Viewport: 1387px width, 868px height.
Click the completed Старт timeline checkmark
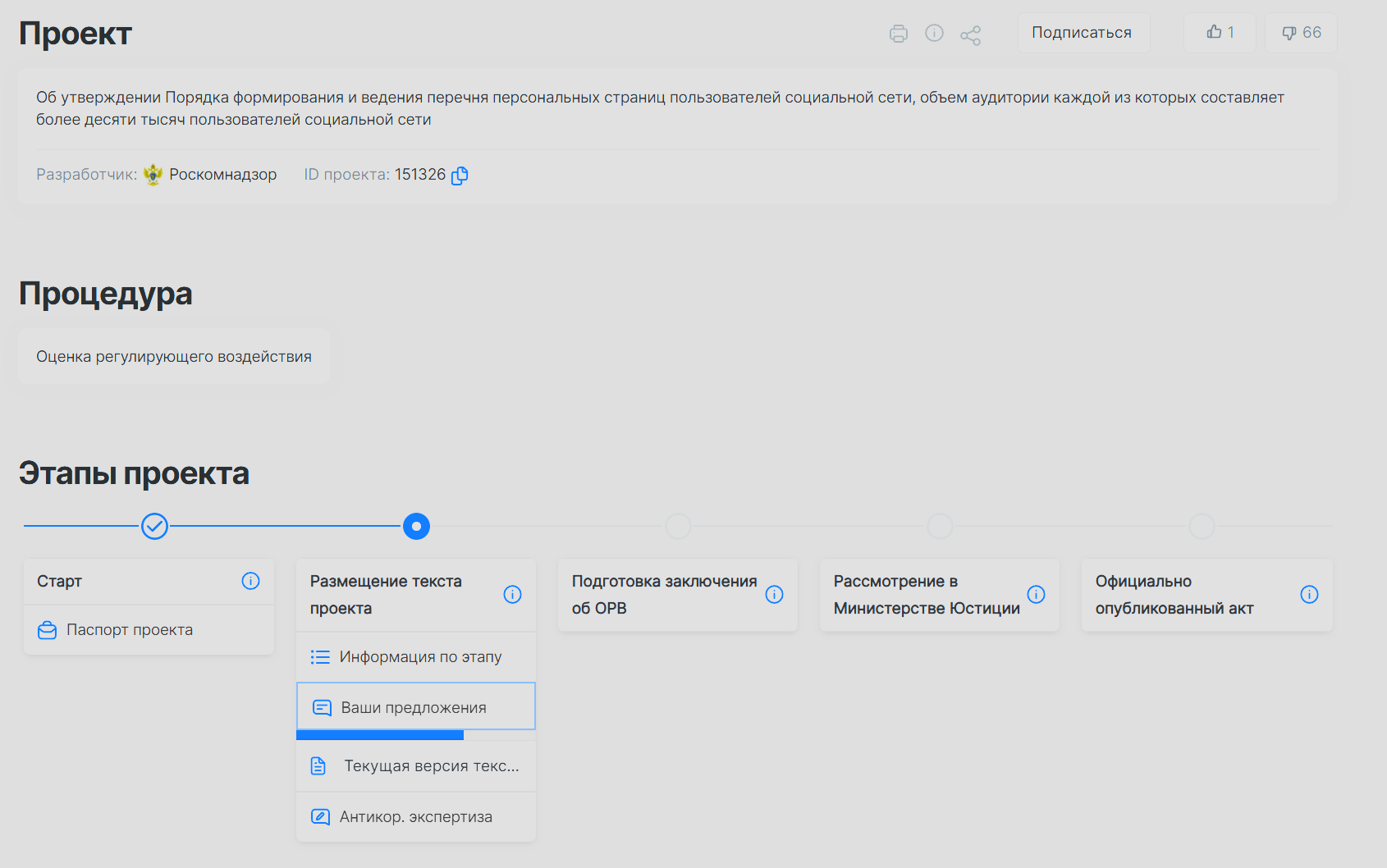click(x=154, y=526)
